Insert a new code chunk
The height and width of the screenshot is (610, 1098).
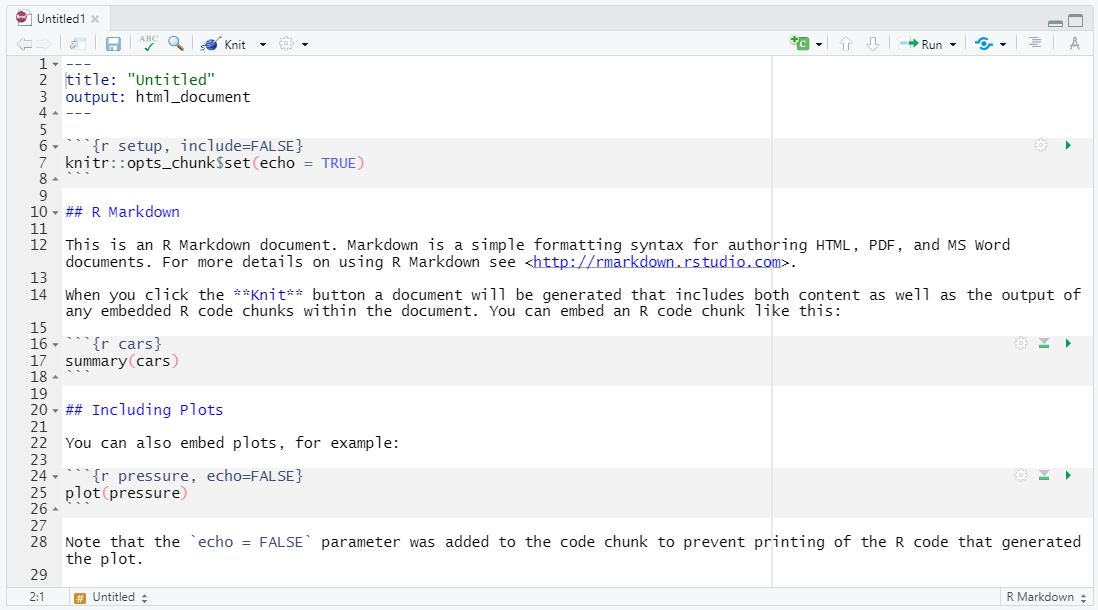point(799,43)
